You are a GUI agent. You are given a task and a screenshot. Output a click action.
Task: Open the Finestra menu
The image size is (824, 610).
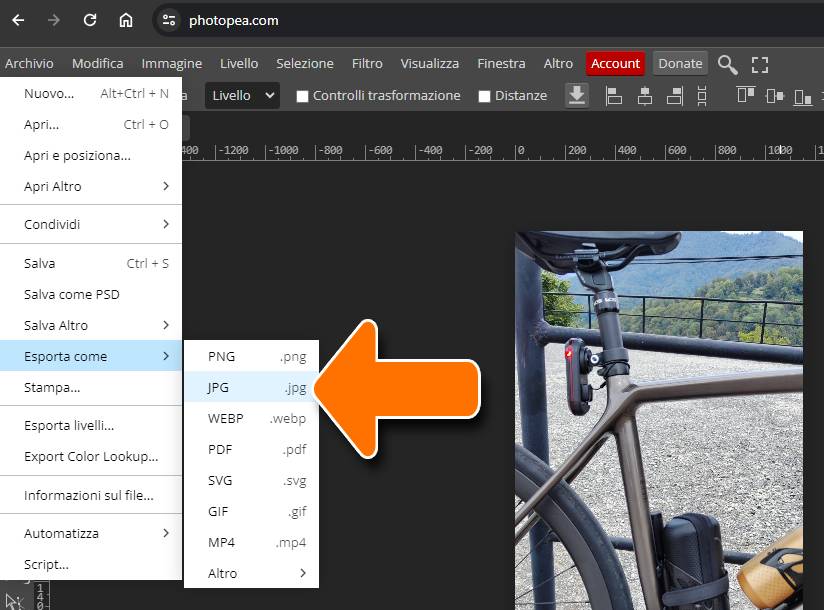pos(501,64)
